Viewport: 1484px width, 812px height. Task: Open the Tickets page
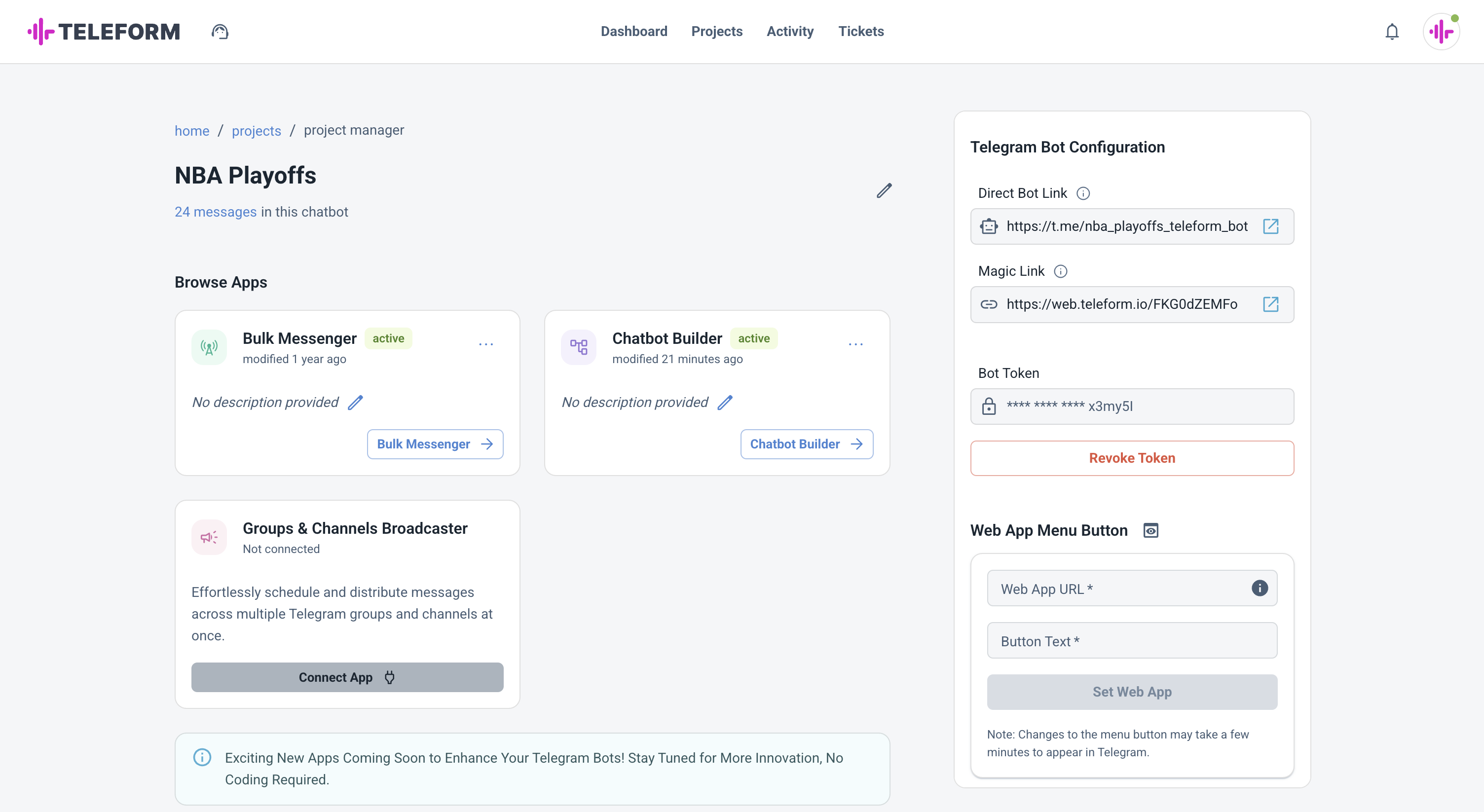861,31
